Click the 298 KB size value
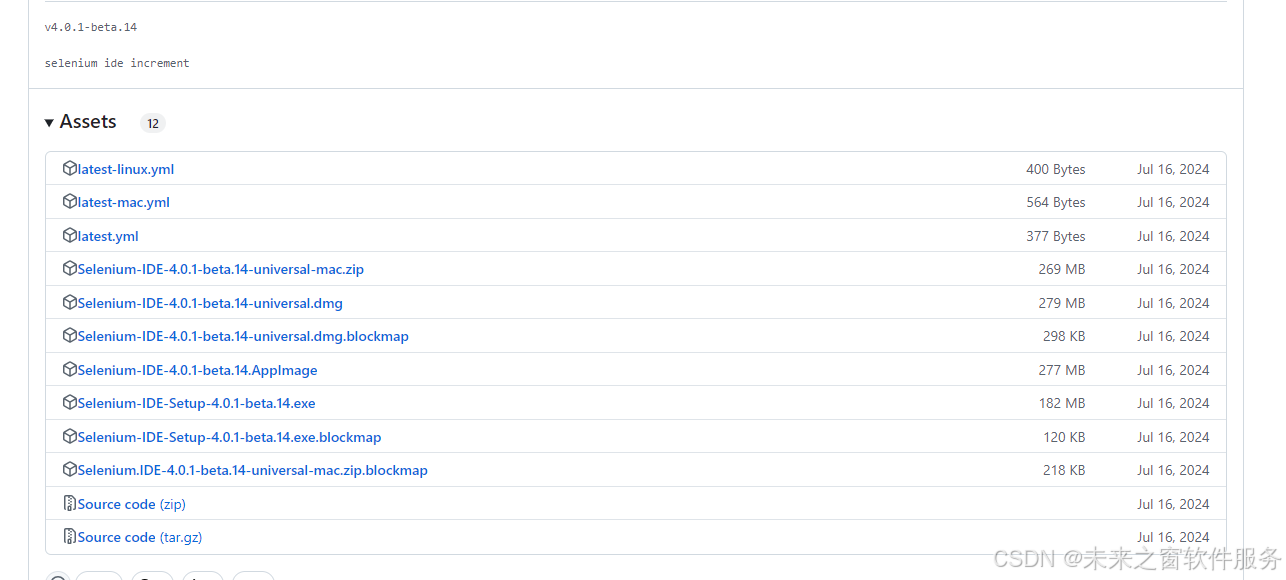1286x580 pixels. pos(1064,336)
